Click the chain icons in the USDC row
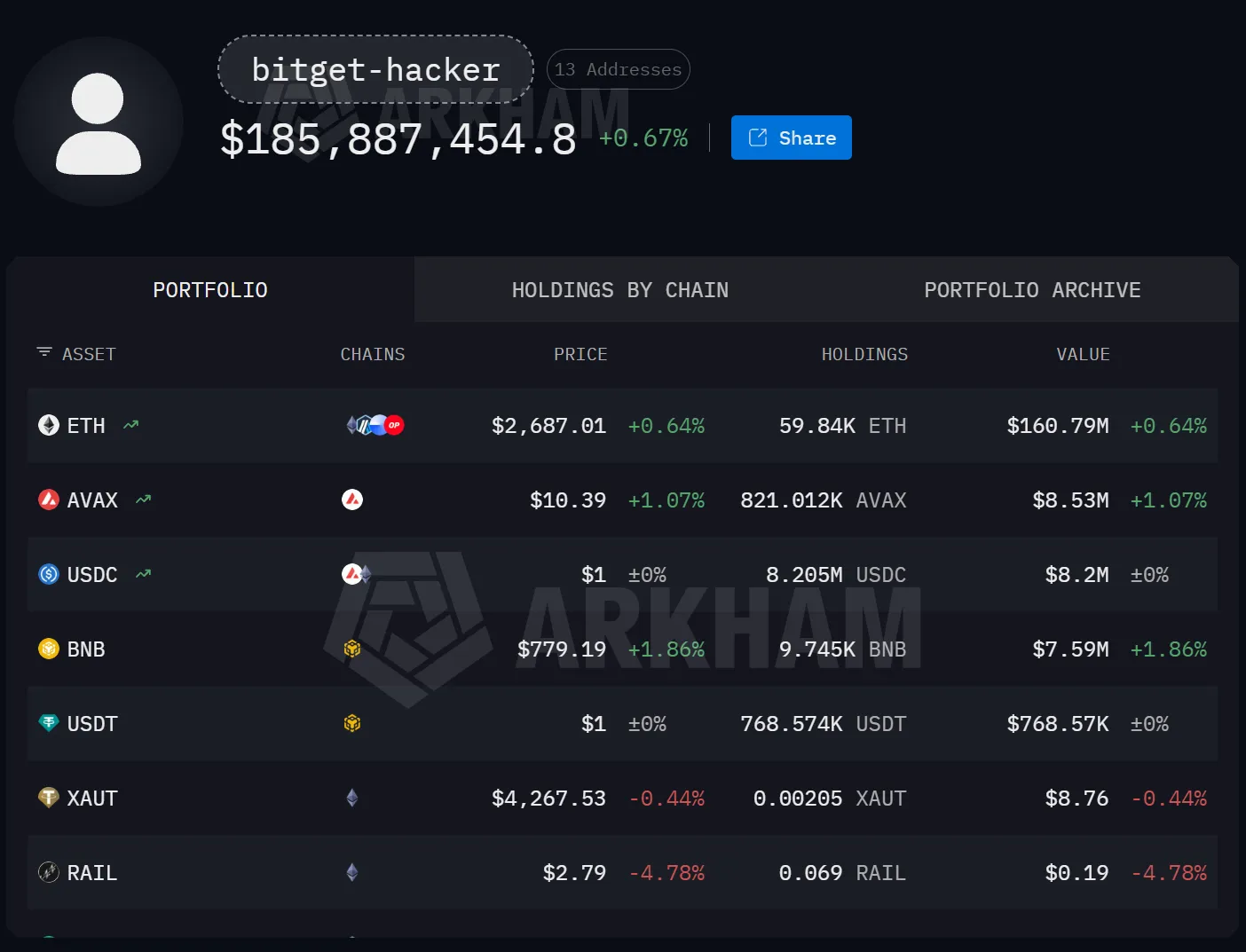This screenshot has width=1246, height=952. click(x=357, y=575)
